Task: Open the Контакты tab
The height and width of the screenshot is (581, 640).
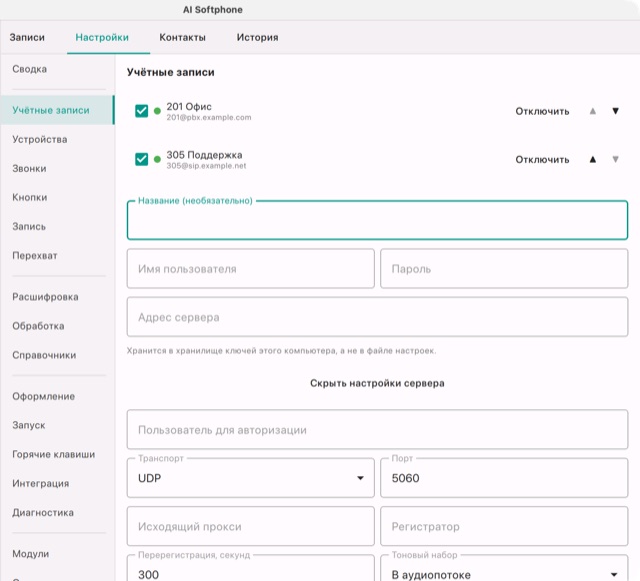Action: coord(182,38)
